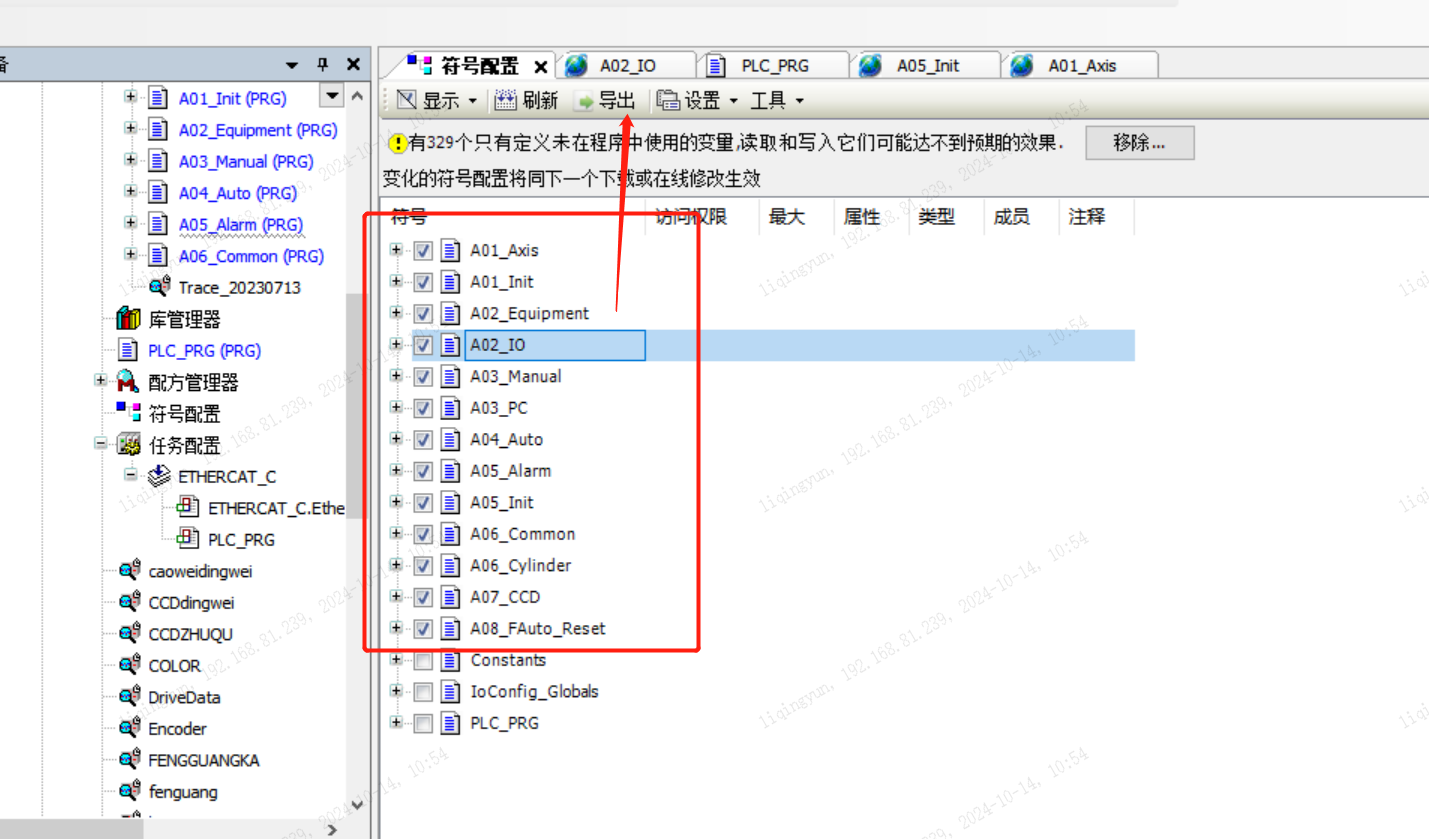The width and height of the screenshot is (1429, 839).
Task: Select the ETHERCAT_C task icon
Action: click(x=159, y=476)
